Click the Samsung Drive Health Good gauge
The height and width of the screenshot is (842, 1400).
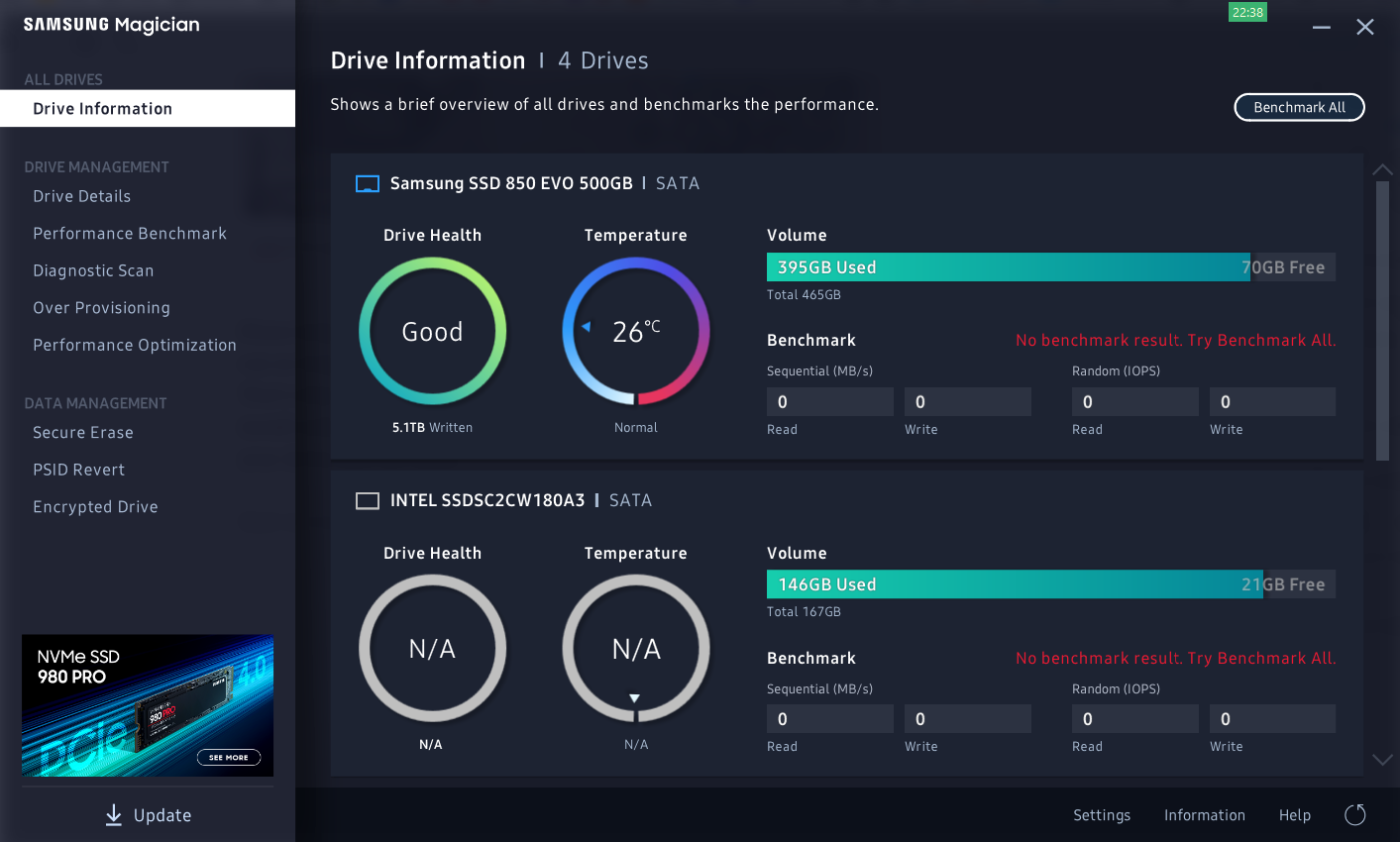[432, 332]
